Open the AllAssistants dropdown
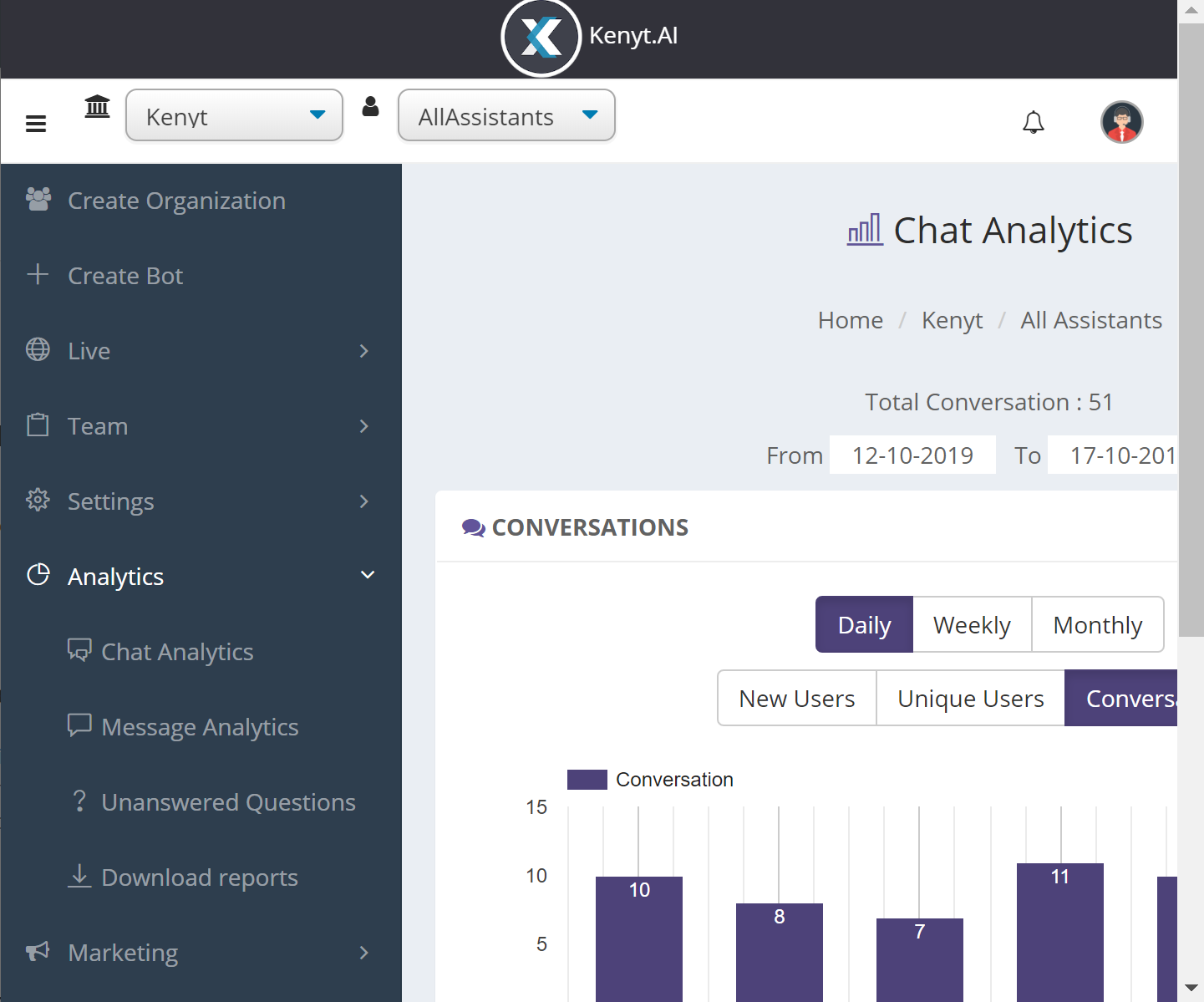Image resolution: width=1204 pixels, height=1002 pixels. 505,115
